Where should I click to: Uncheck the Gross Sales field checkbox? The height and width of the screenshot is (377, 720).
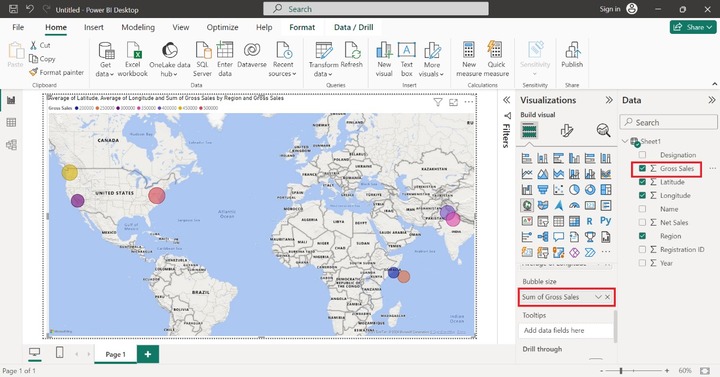[x=642, y=169]
